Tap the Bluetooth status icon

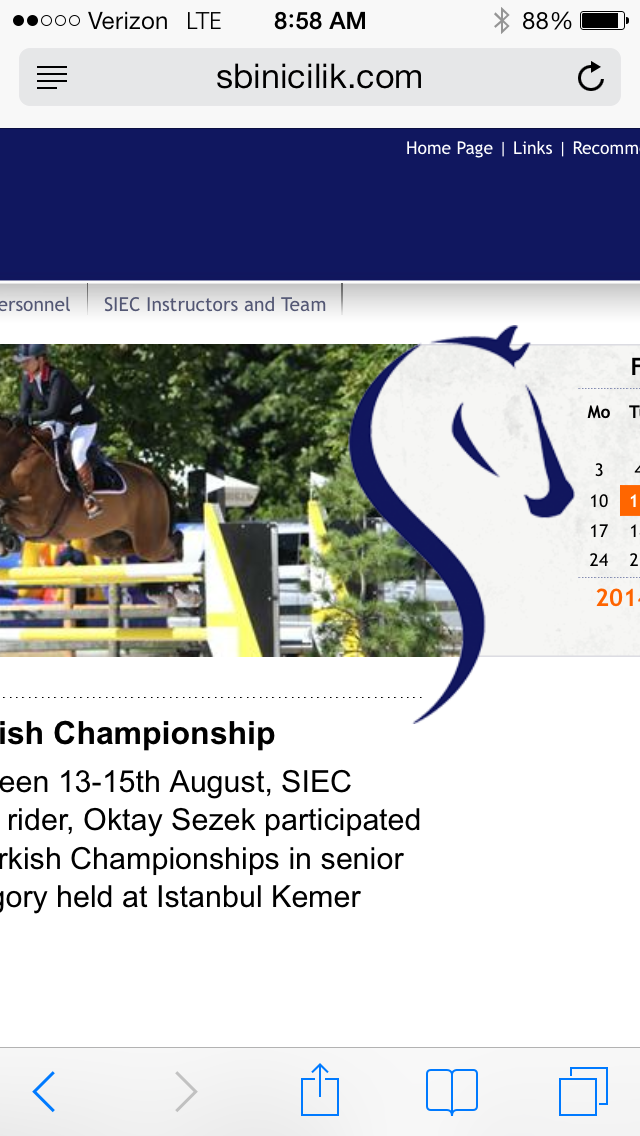[502, 20]
